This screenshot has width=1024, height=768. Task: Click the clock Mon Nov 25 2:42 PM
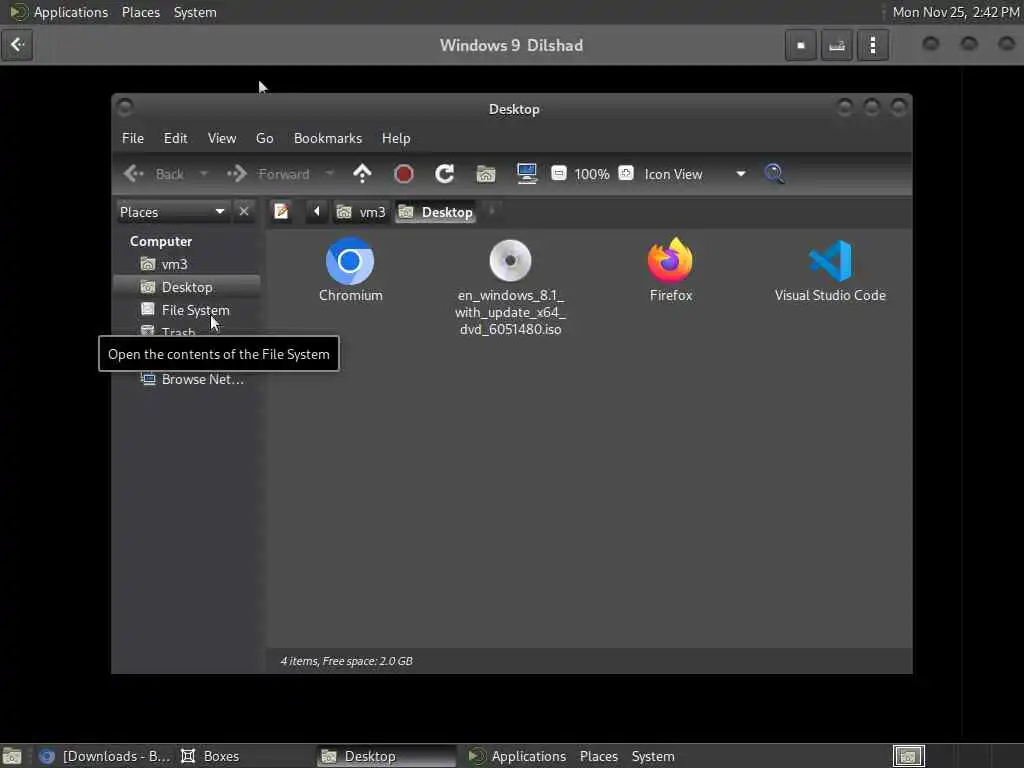coord(955,12)
